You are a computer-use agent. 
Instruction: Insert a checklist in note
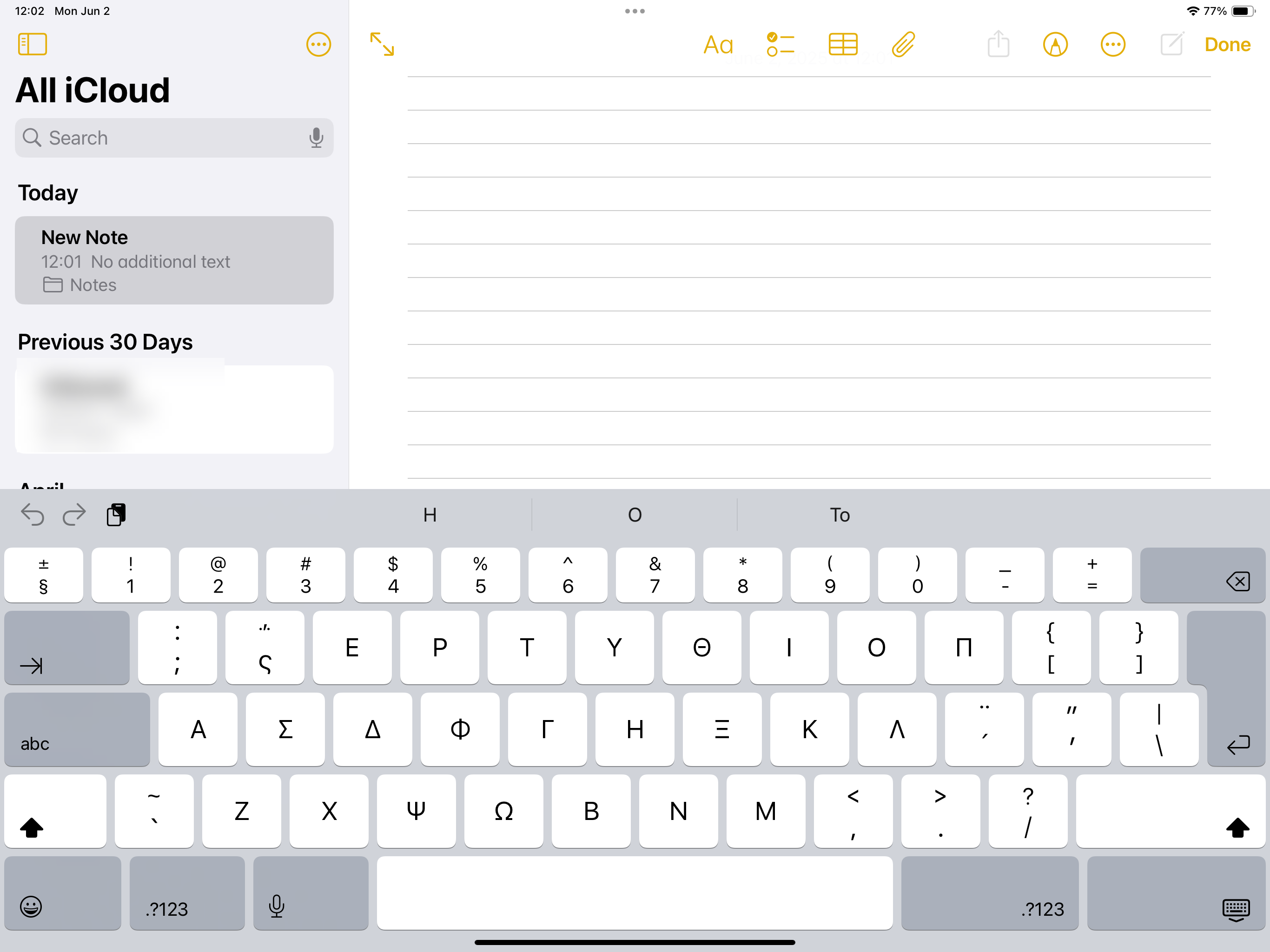[780, 44]
